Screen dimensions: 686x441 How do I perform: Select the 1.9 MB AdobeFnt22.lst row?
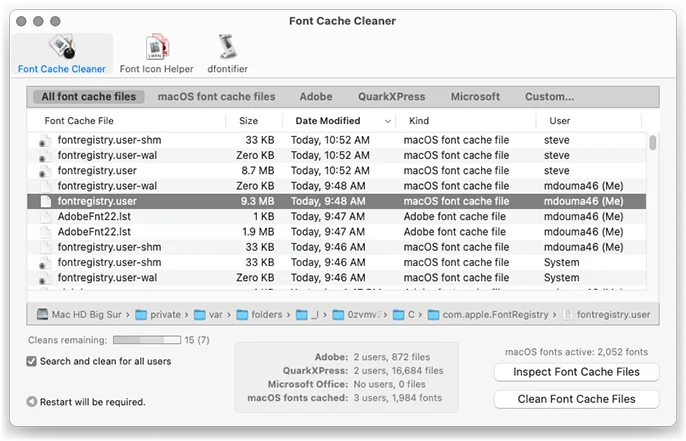pyautogui.click(x=336, y=232)
